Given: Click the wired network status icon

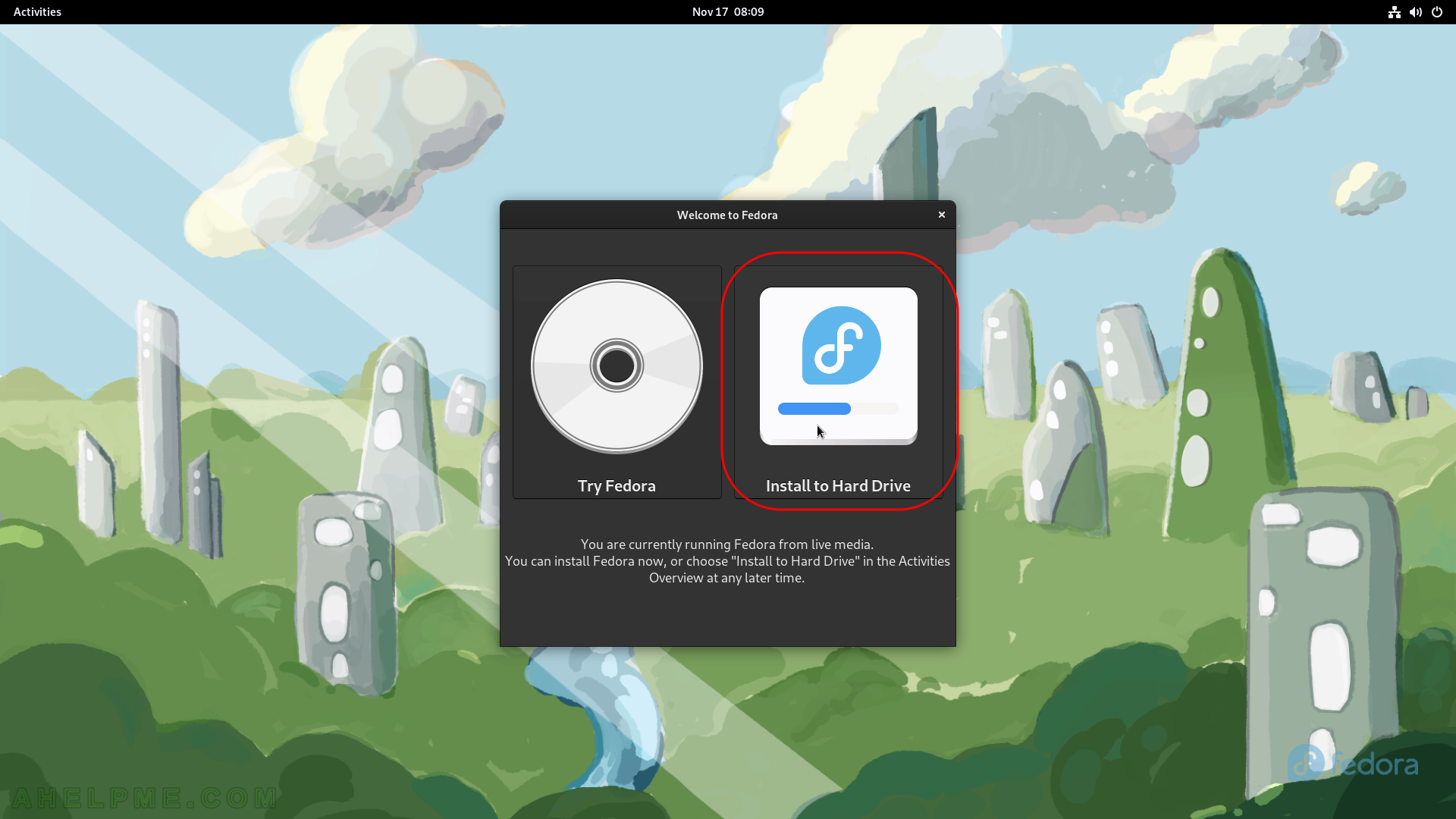Looking at the screenshot, I should 1394,12.
